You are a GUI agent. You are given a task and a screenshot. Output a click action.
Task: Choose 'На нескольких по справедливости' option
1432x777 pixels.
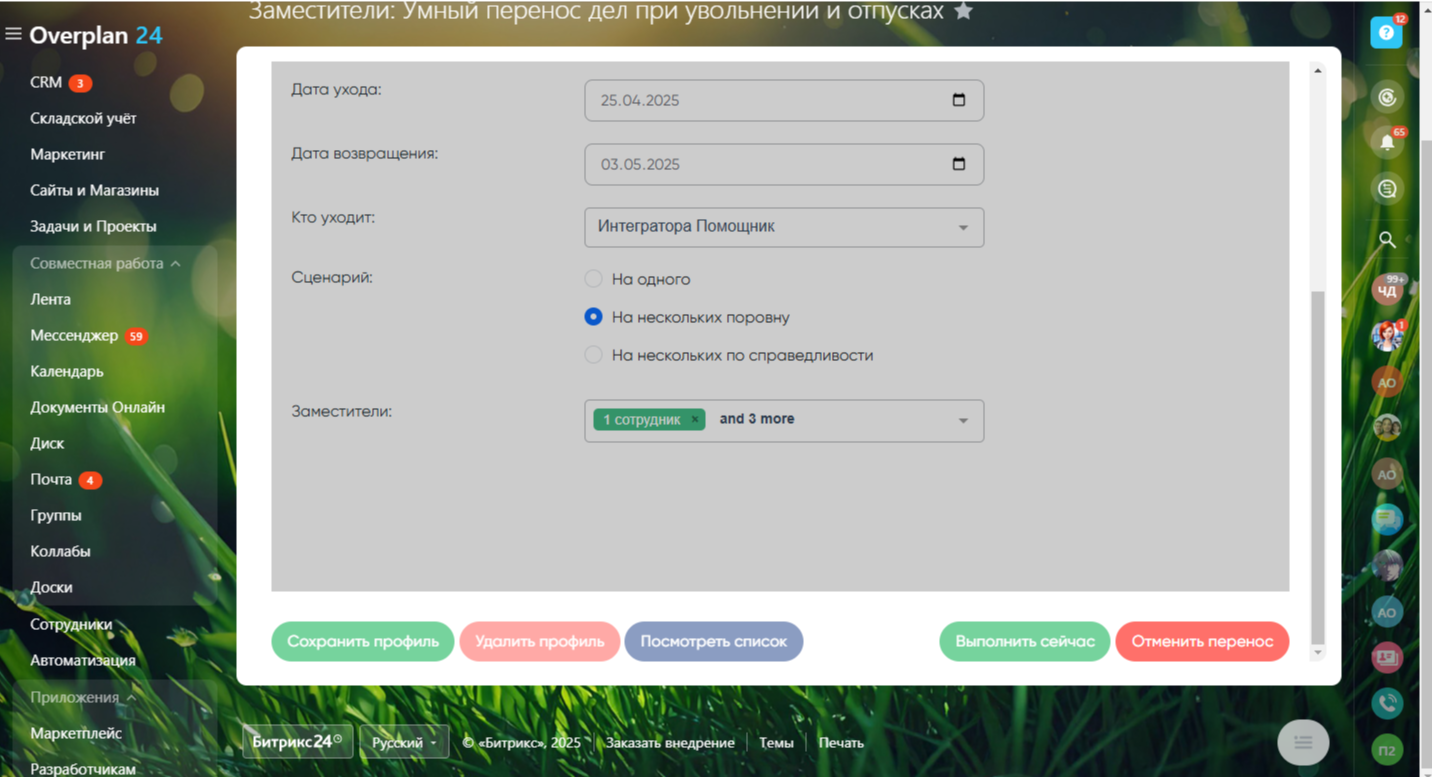click(594, 355)
